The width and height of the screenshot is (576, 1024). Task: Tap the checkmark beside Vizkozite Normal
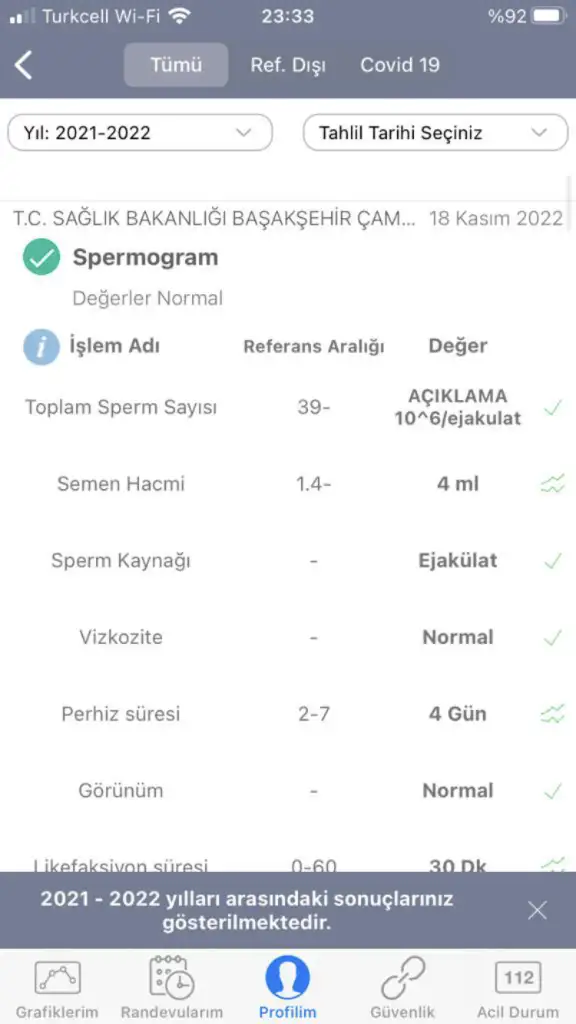click(x=552, y=637)
